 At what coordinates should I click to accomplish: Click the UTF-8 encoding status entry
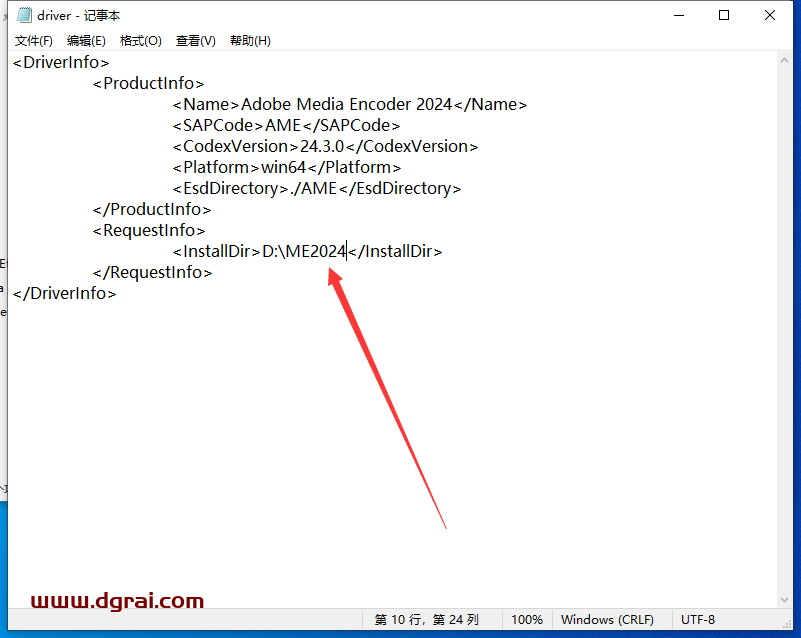(698, 620)
